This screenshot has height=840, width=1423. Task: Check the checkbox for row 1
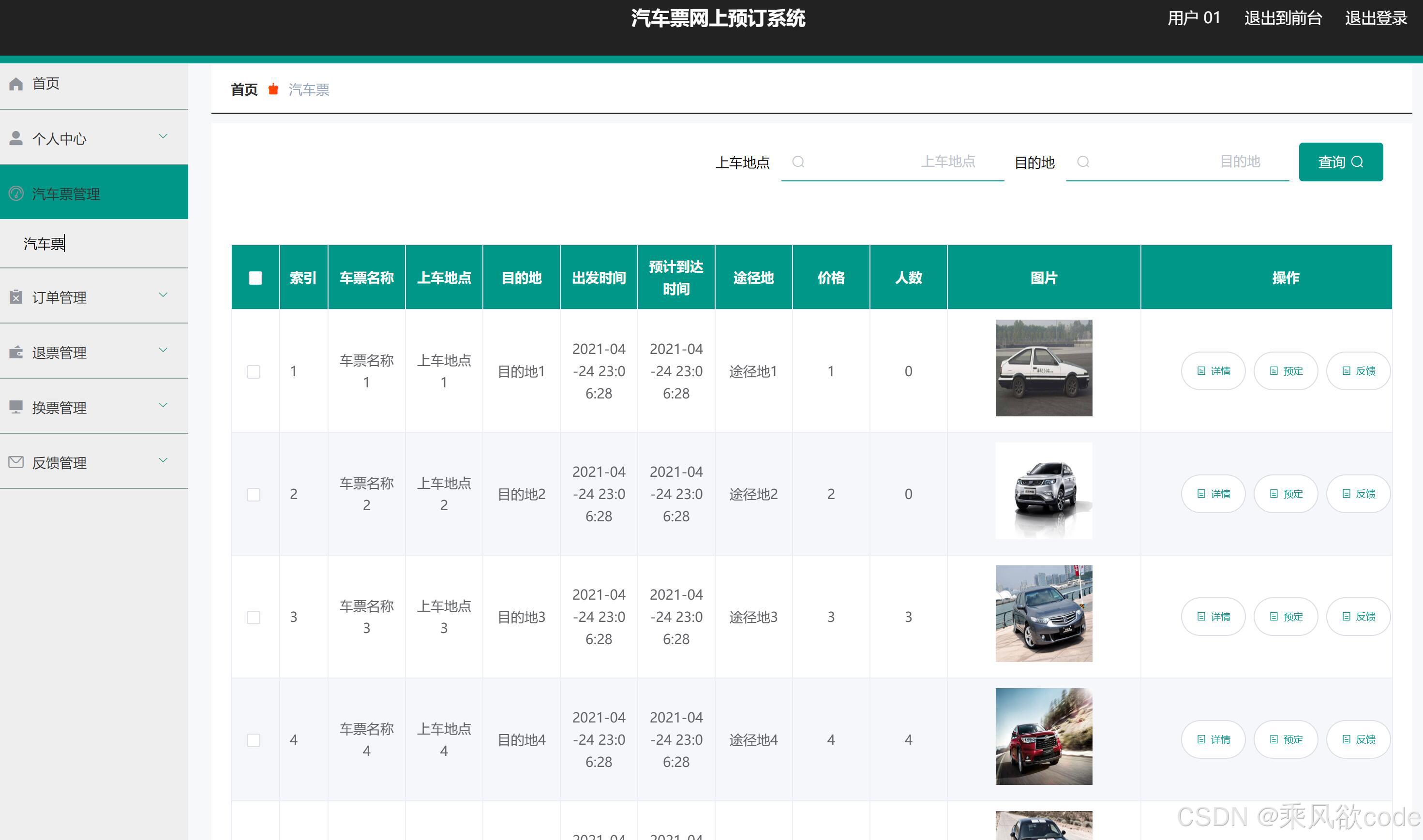coord(254,372)
